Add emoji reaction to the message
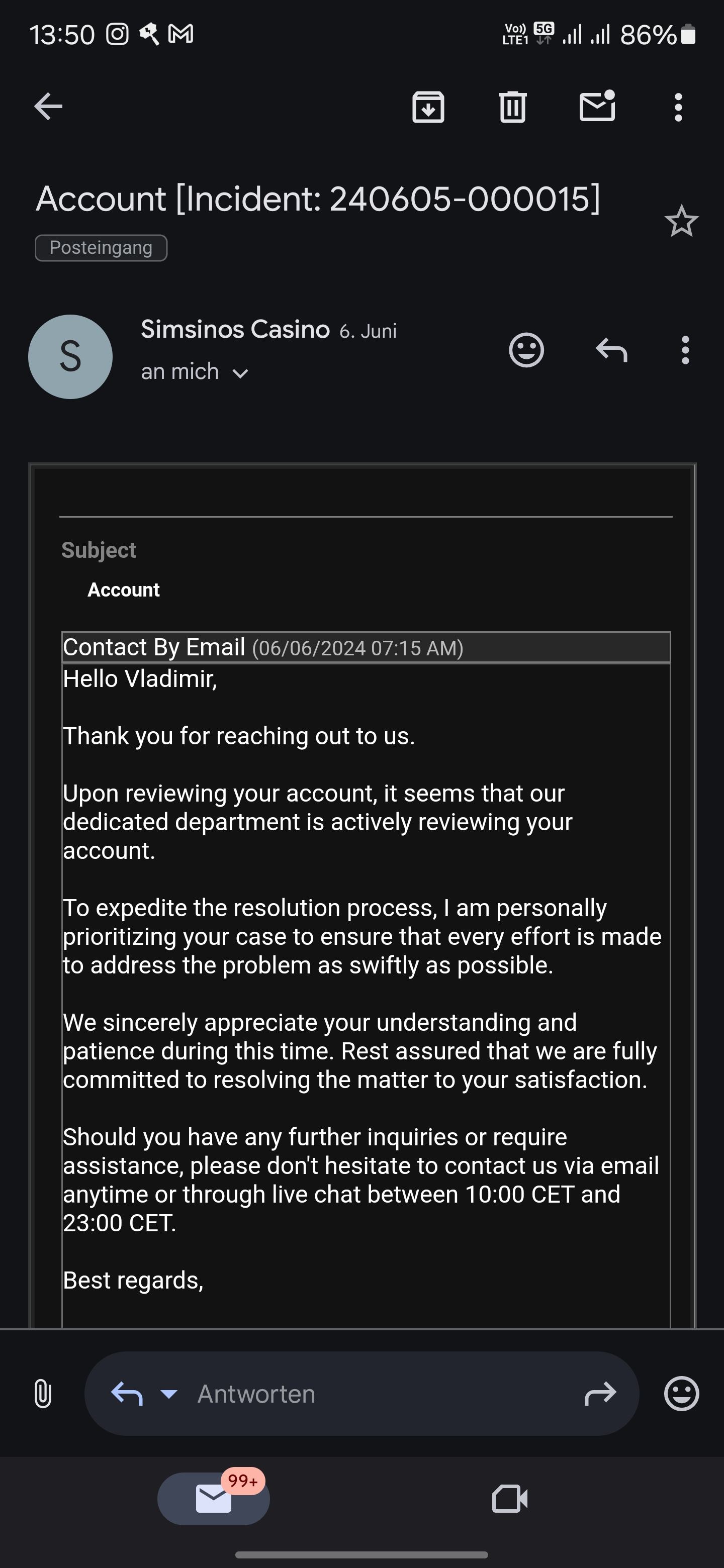 point(526,350)
